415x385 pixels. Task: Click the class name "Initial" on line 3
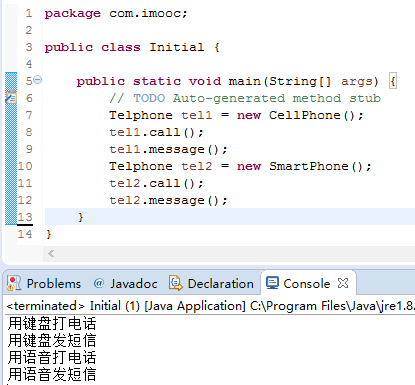177,47
